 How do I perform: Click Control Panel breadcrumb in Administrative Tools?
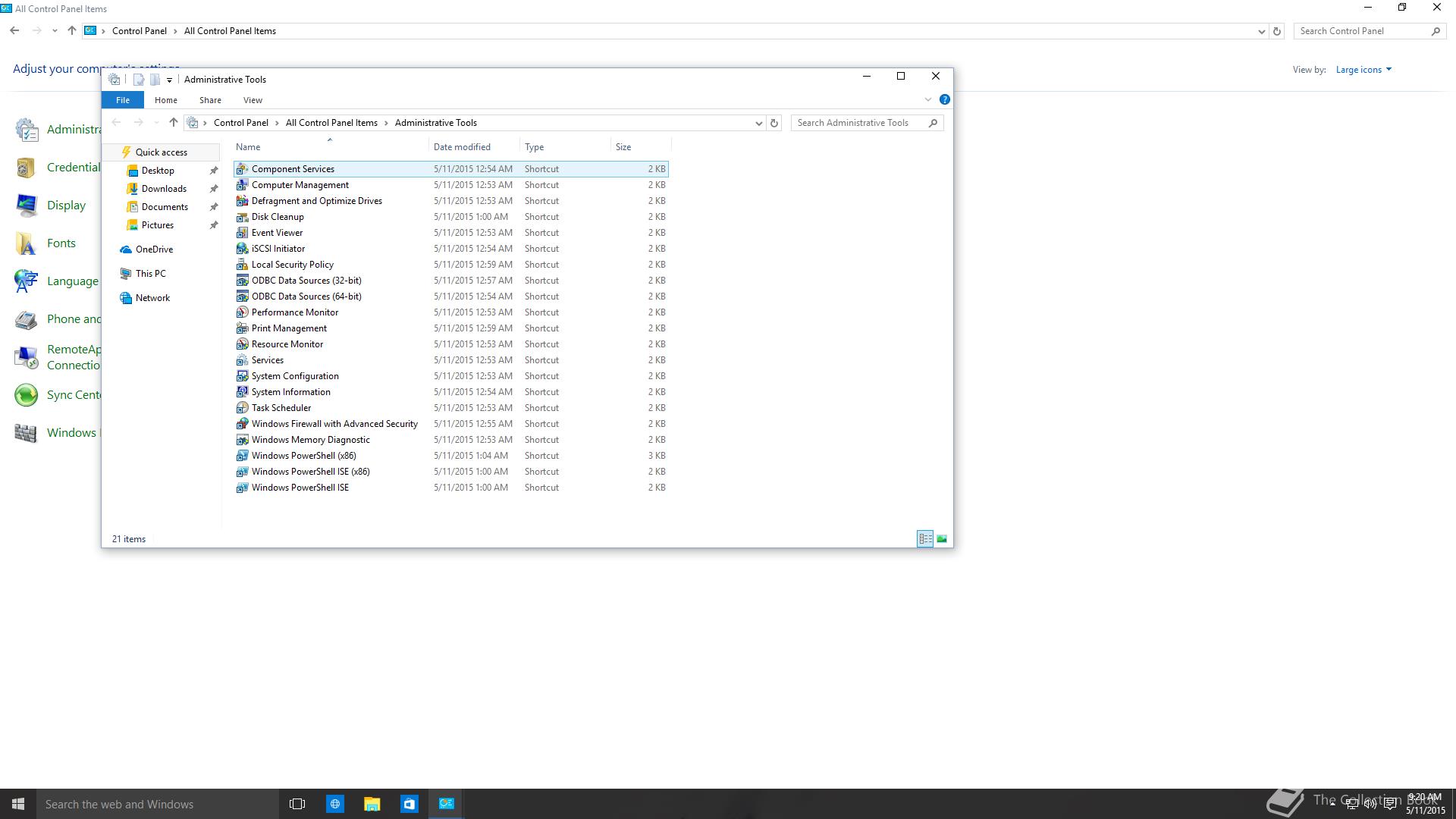[x=241, y=123]
